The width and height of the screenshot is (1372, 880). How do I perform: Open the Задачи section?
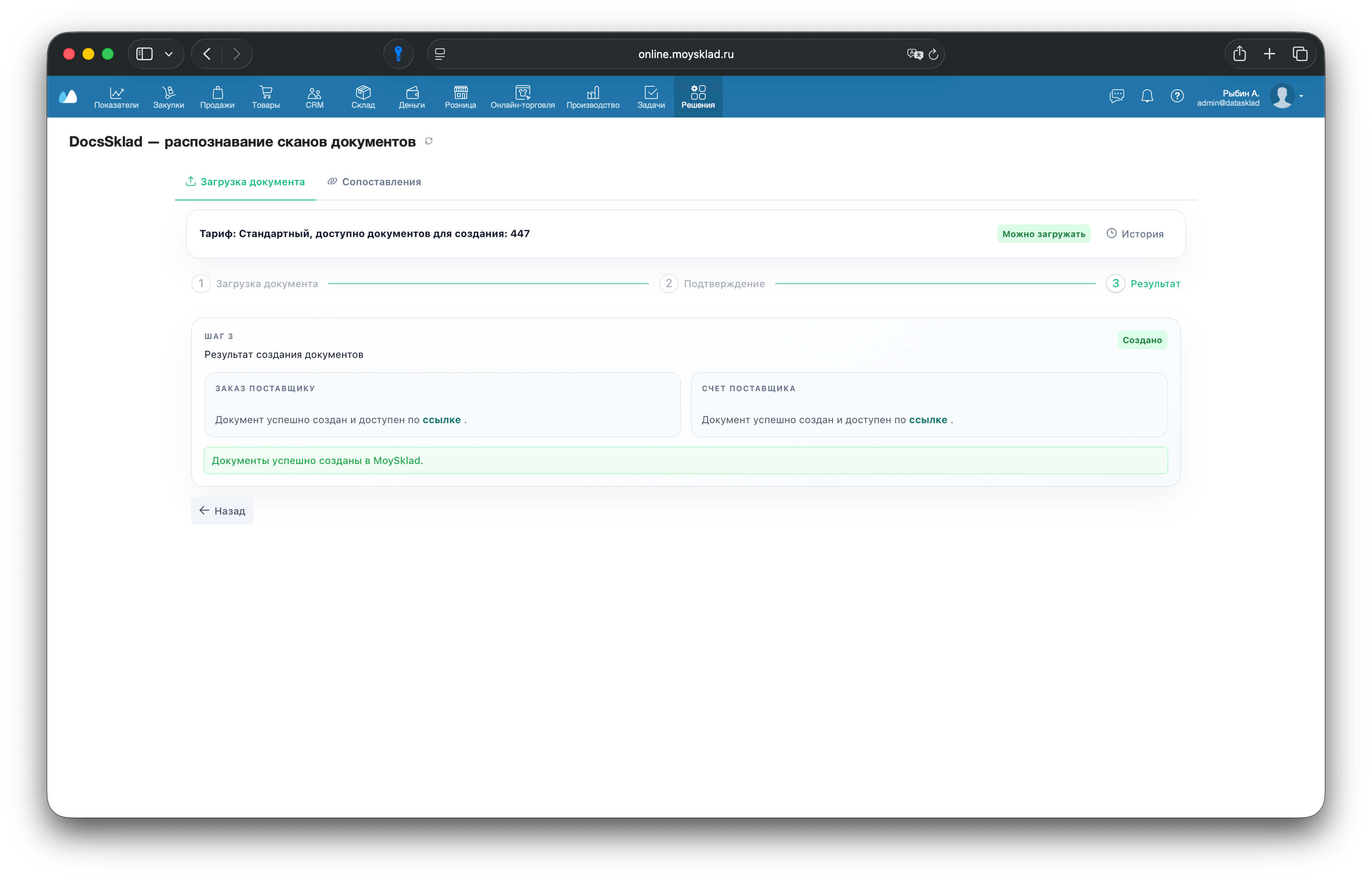click(651, 96)
